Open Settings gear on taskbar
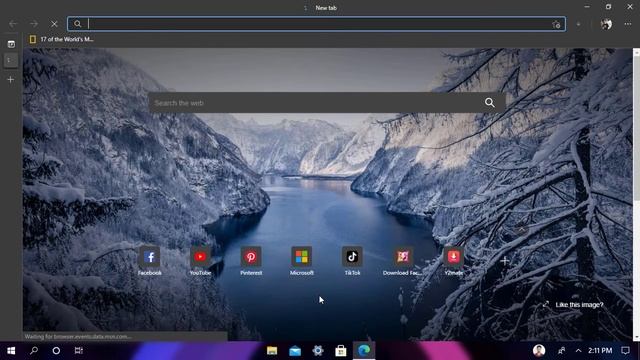The image size is (640, 360). pos(318,351)
